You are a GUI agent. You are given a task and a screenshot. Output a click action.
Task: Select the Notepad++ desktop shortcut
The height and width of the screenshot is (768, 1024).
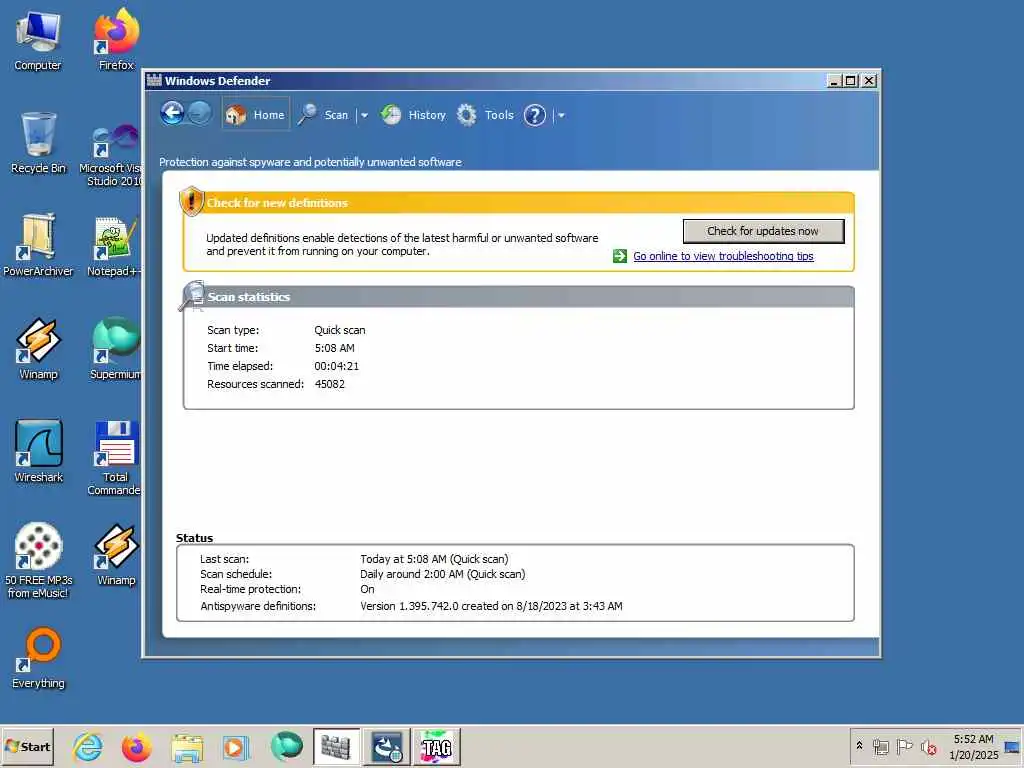[114, 247]
